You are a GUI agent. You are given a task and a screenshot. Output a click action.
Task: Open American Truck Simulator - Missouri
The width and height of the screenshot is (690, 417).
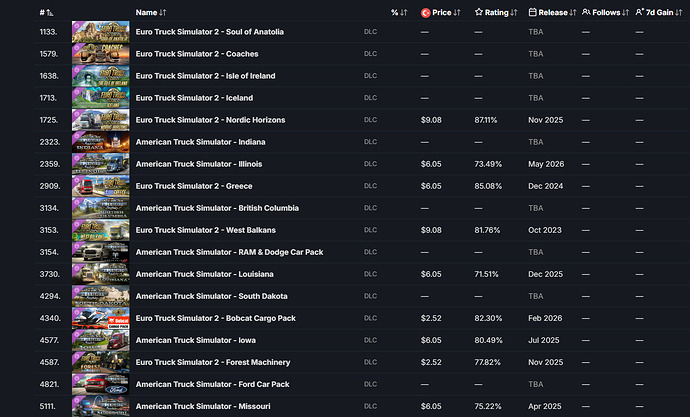pos(203,406)
